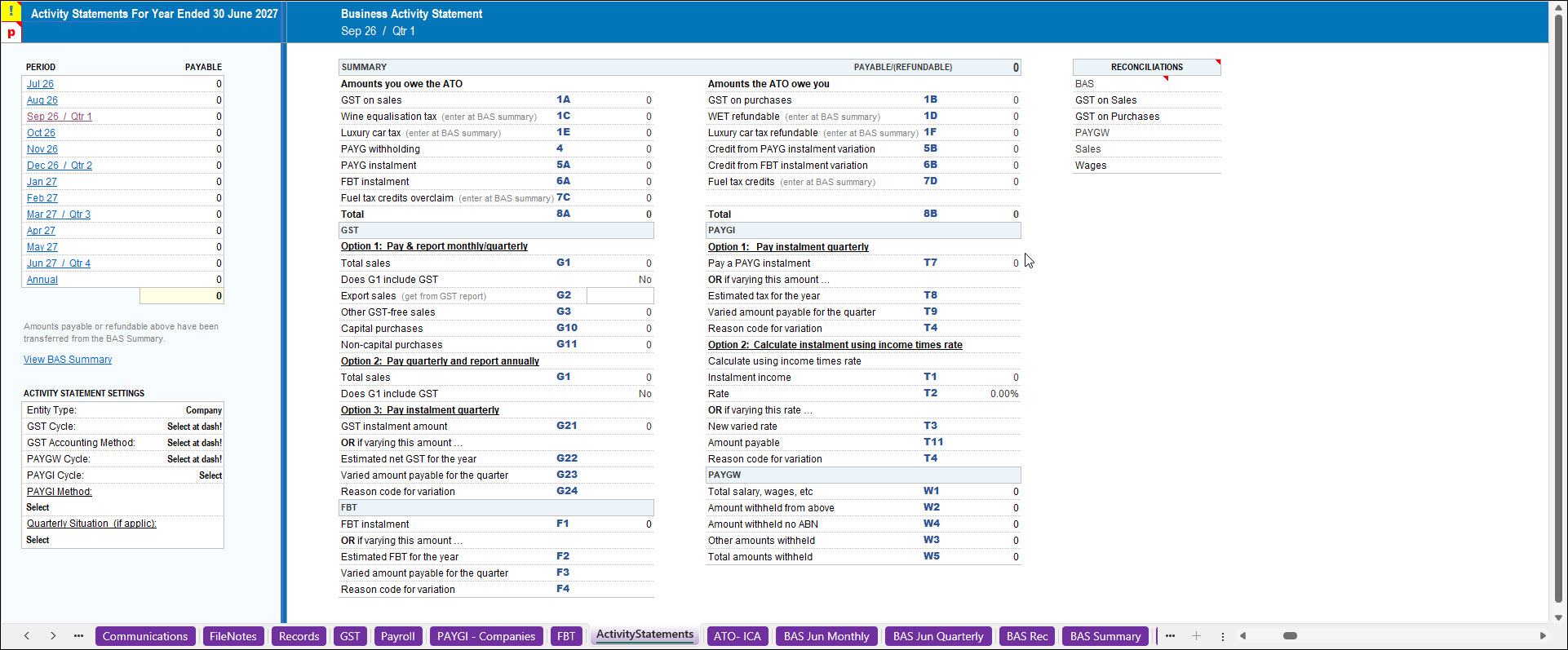1568x650 pixels.
Task: Switch to the BAS Summary sheet tab
Action: 1105,636
